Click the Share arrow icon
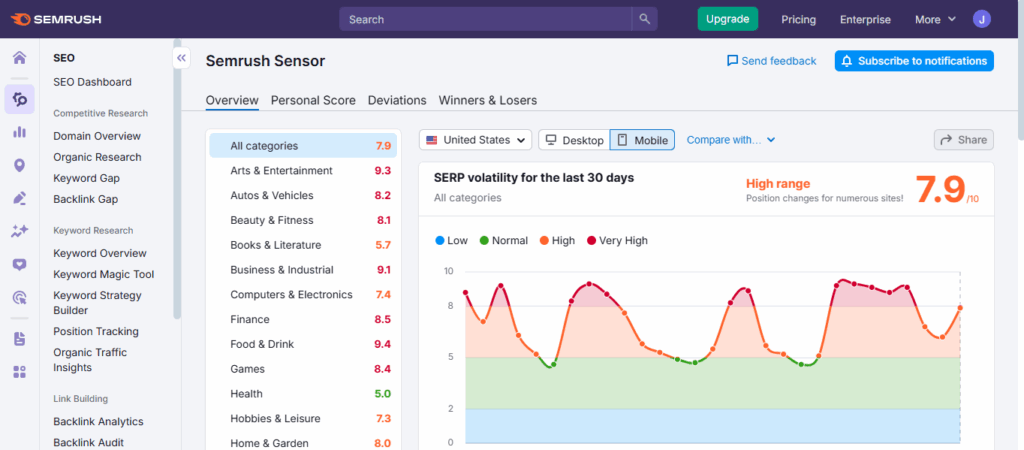This screenshot has height=450, width=1024. pos(946,140)
